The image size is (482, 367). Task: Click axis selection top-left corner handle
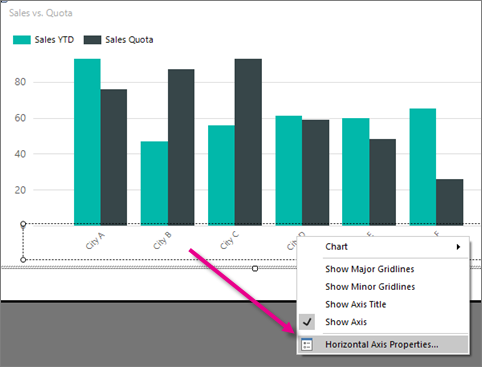click(x=23, y=224)
